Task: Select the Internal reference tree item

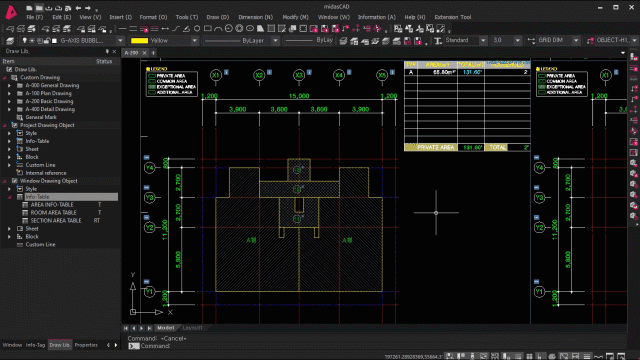Action: pyautogui.click(x=46, y=173)
